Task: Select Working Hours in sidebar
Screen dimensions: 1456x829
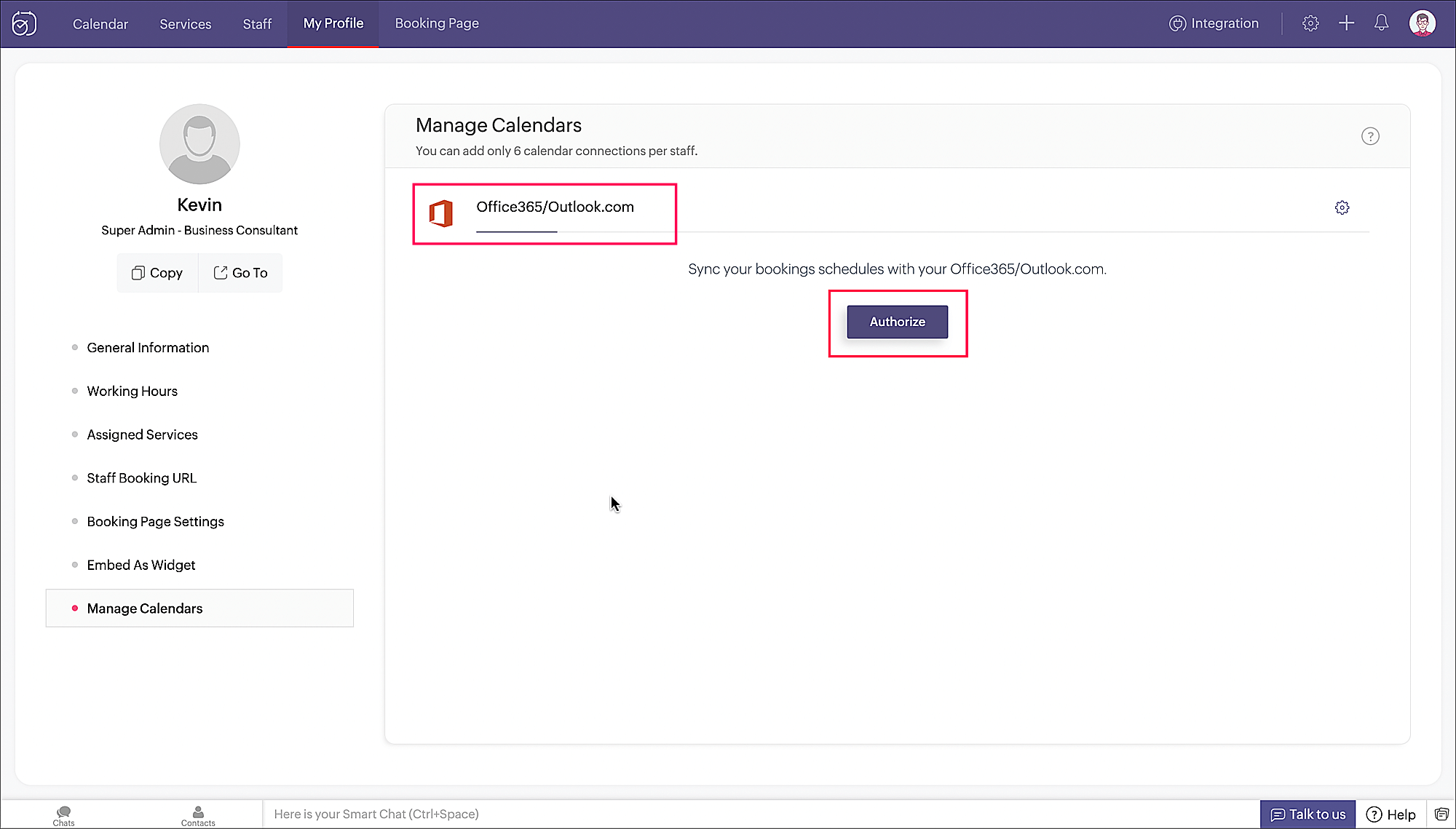Action: click(x=132, y=391)
